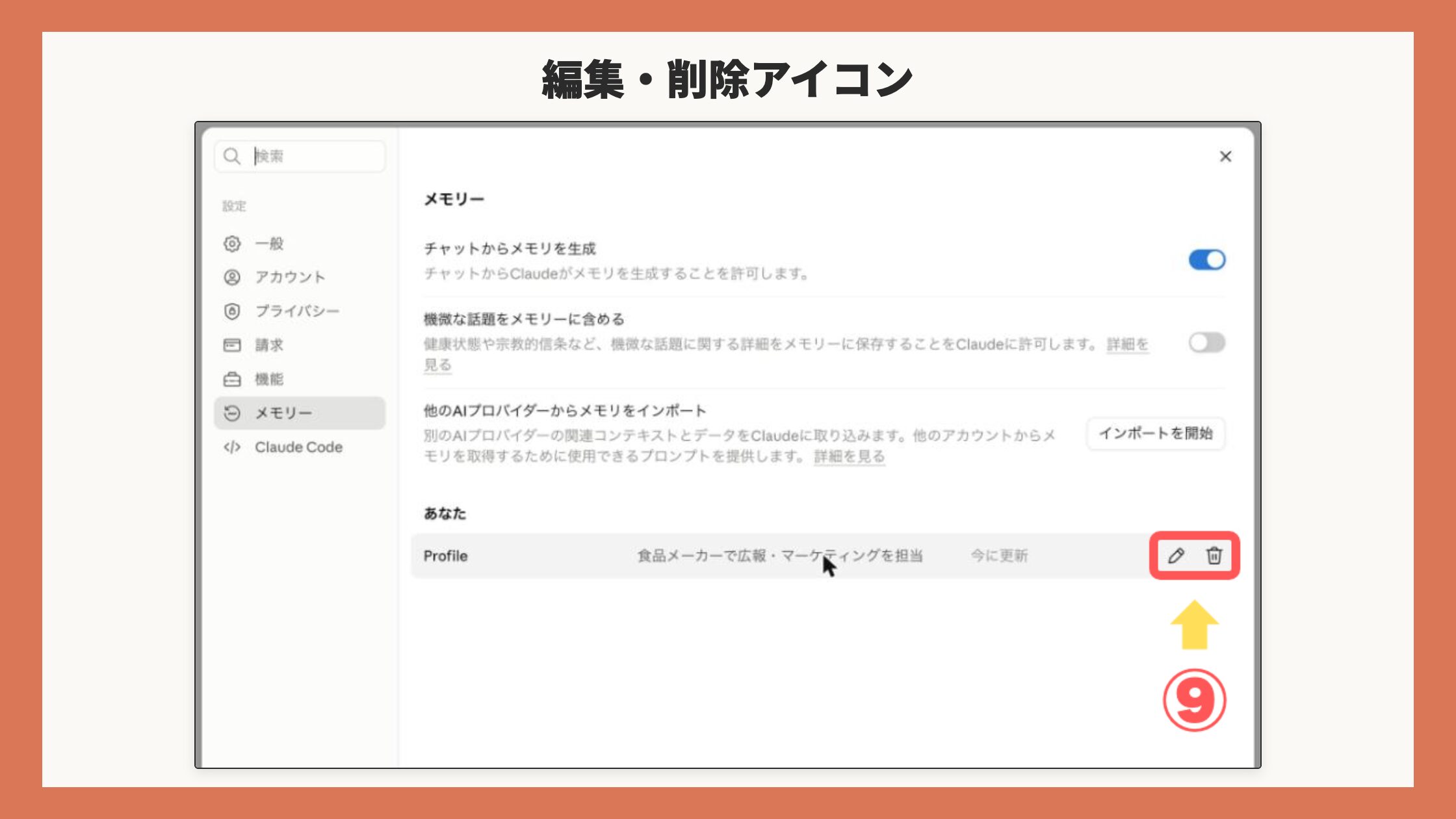Open 詳細を見る link under sensitive topics
The image size is (1456, 819).
pyautogui.click(x=1128, y=344)
